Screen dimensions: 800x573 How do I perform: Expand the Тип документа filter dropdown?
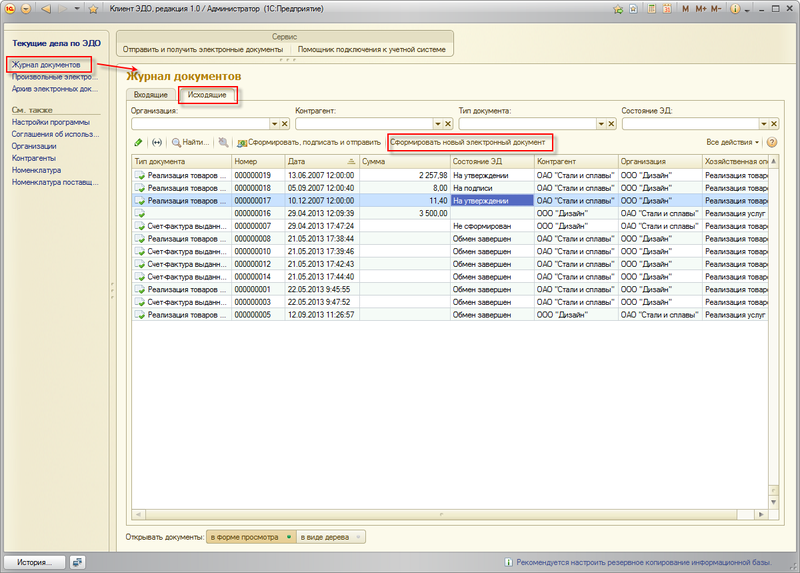[x=599, y=124]
